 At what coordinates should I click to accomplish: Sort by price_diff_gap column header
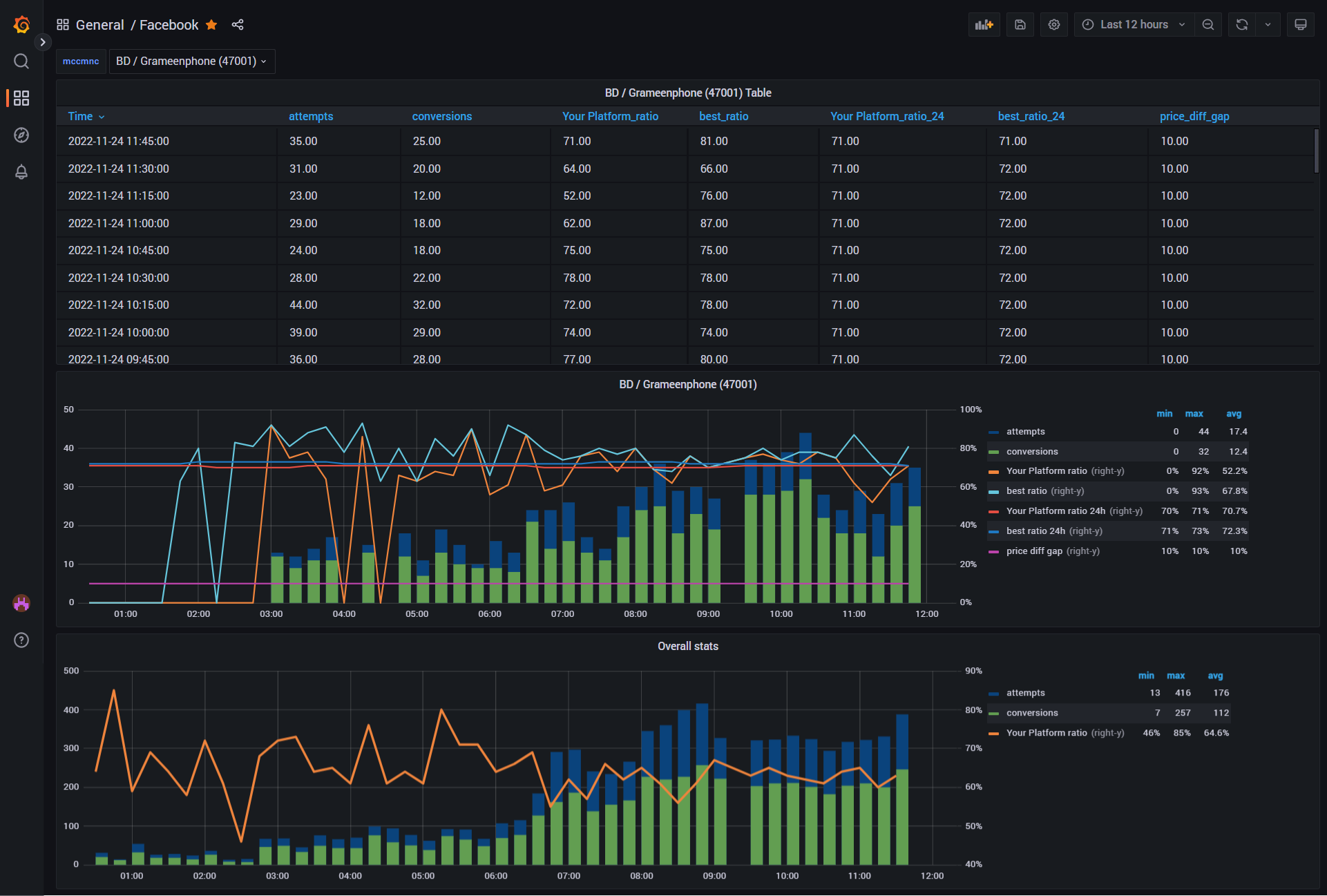coord(1194,116)
